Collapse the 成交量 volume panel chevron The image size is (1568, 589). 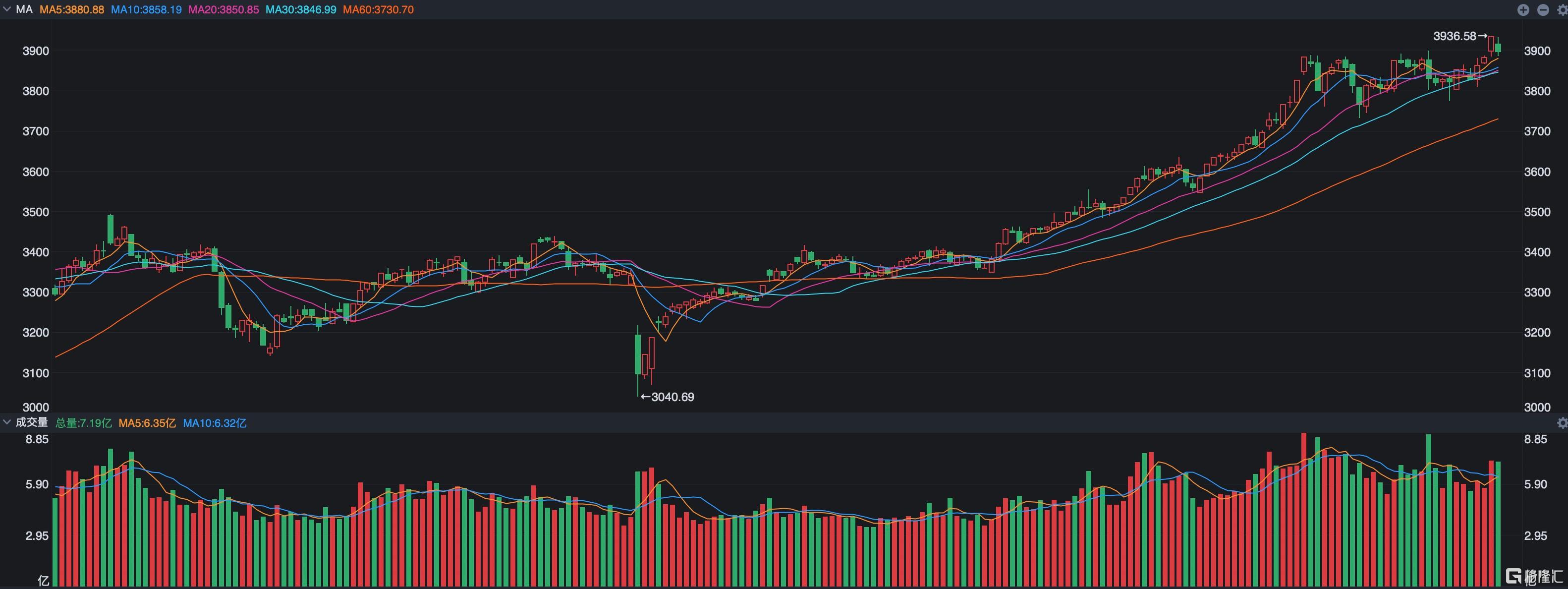pos(7,422)
